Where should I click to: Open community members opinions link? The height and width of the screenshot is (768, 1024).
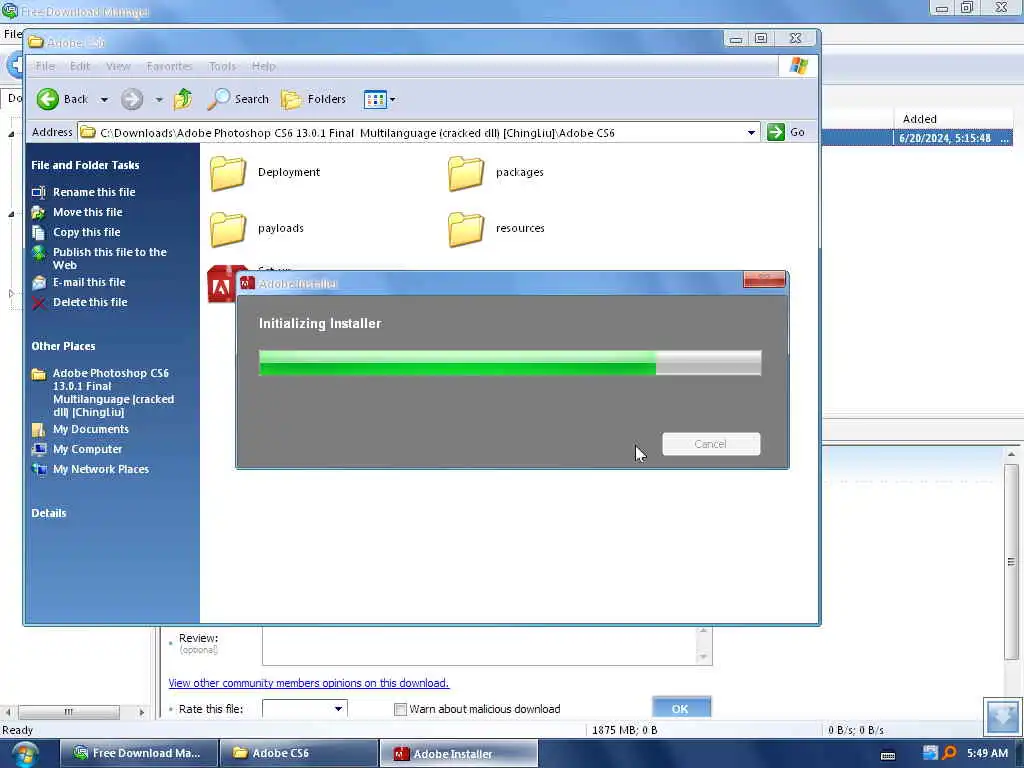point(309,683)
